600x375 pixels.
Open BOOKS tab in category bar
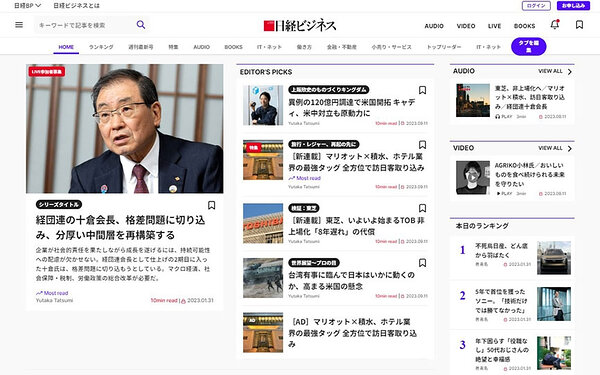[x=233, y=47]
